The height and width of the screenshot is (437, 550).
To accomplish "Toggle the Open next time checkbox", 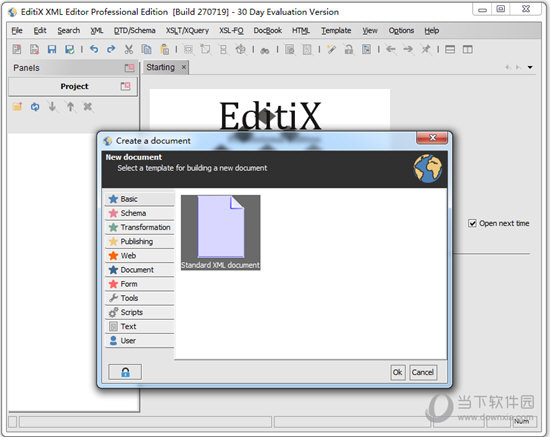I will [472, 223].
